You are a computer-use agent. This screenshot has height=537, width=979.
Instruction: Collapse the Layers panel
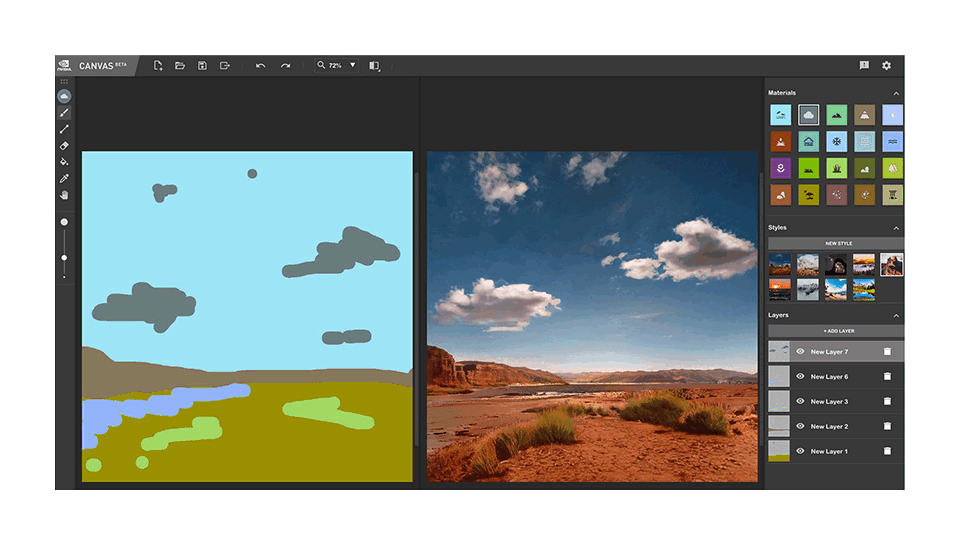(897, 315)
